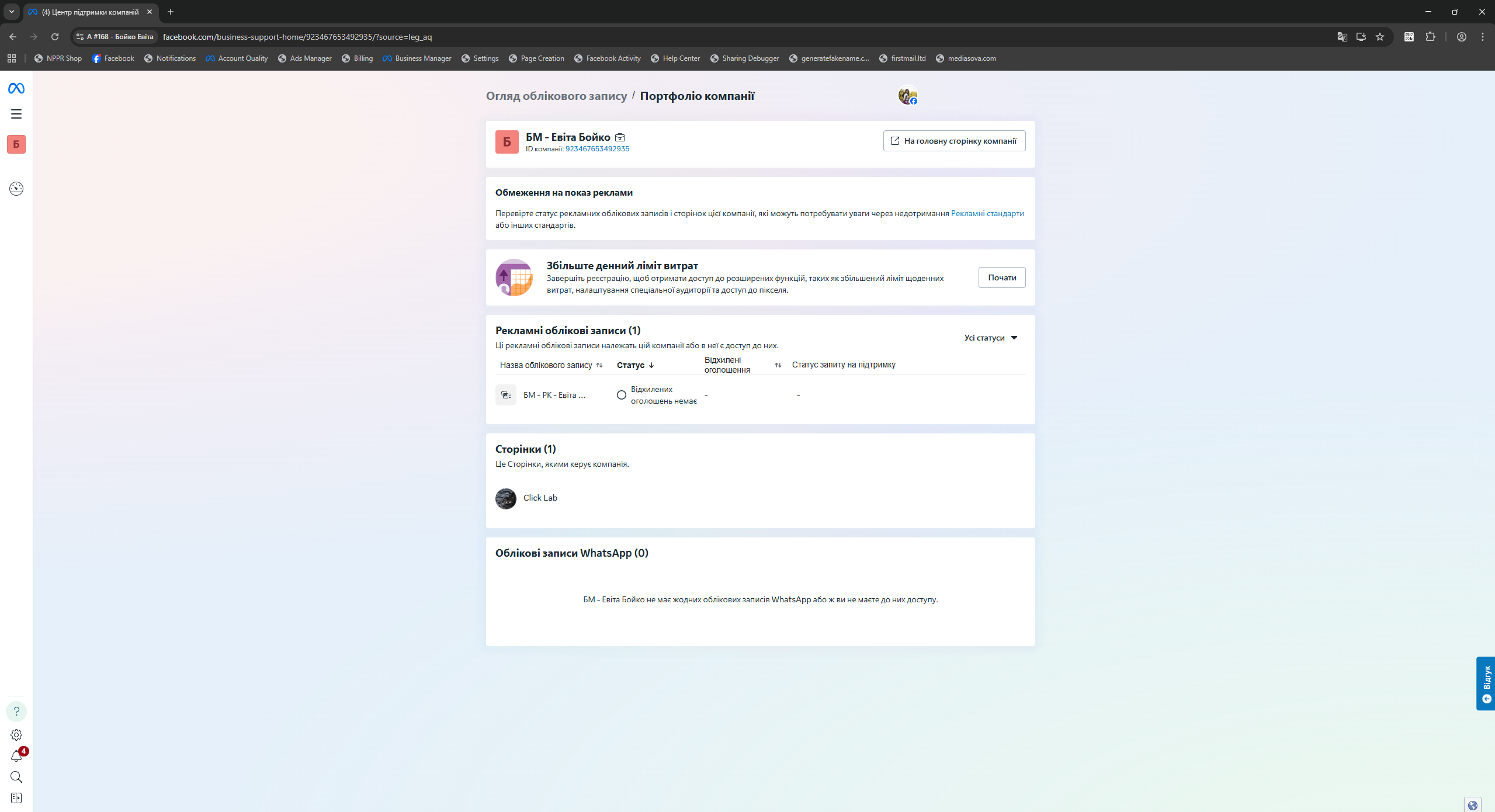Click the sidebar search magnifier
1495x812 pixels.
coord(16,777)
